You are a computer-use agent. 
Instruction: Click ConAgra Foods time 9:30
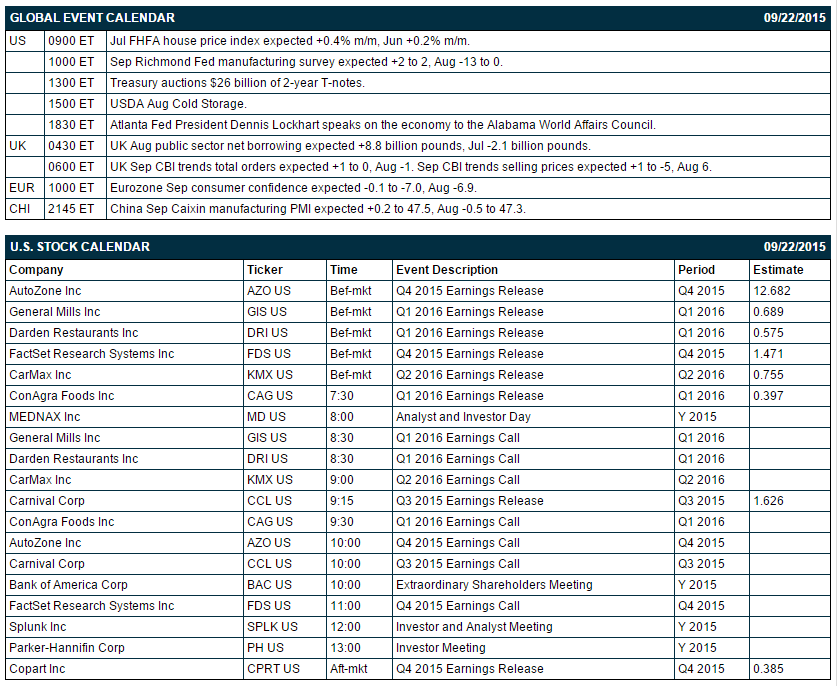[342, 522]
